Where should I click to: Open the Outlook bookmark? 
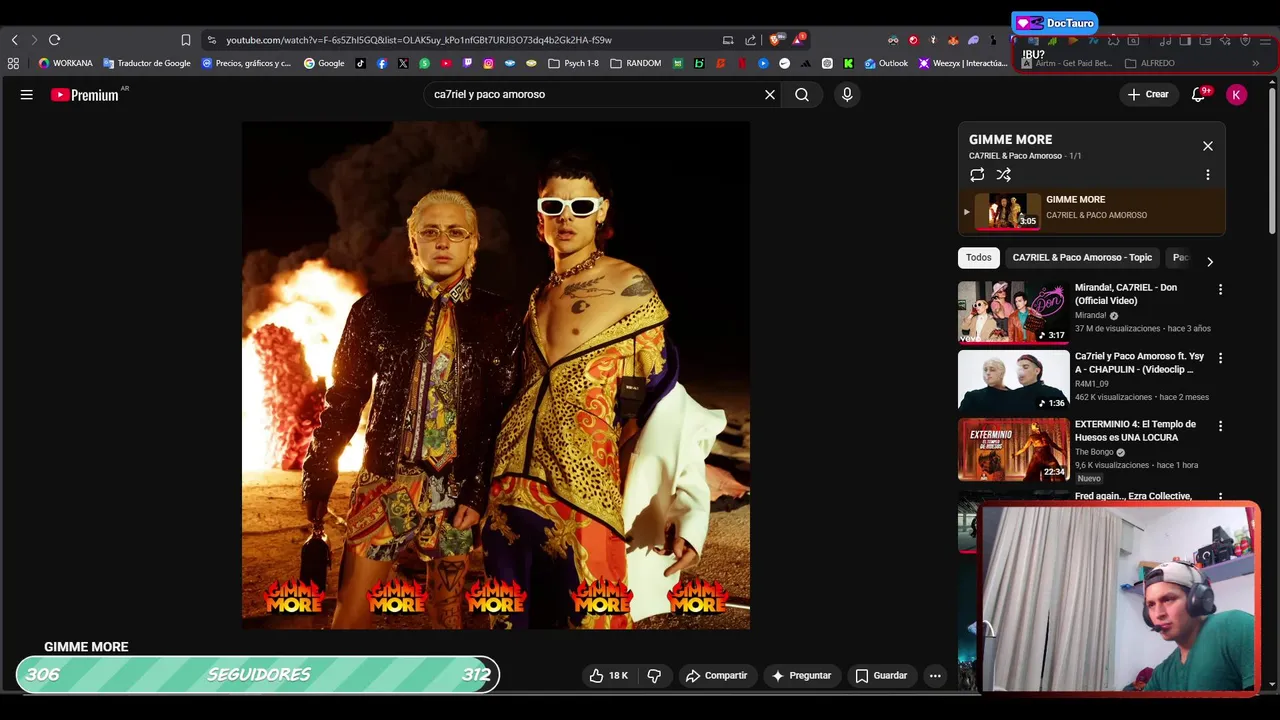click(x=887, y=63)
